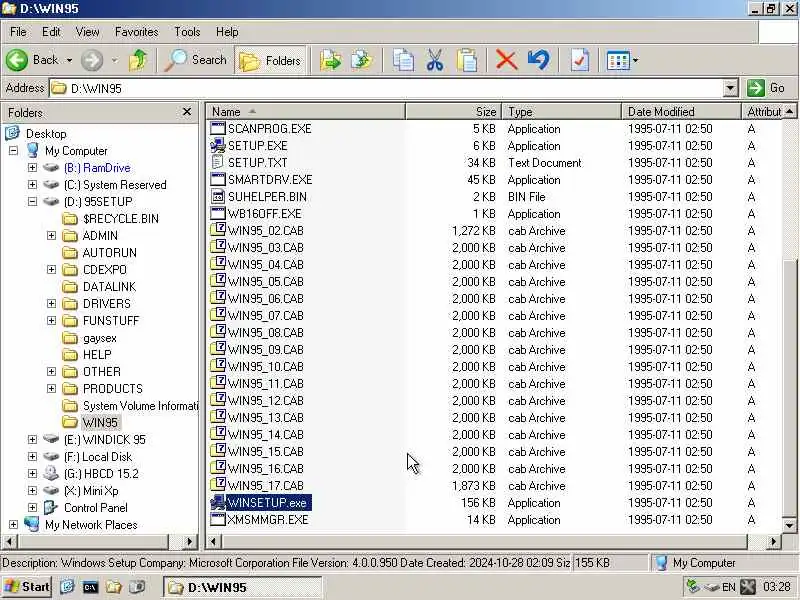Click the file list scroll-down arrow
800x600 pixels.
[789, 525]
